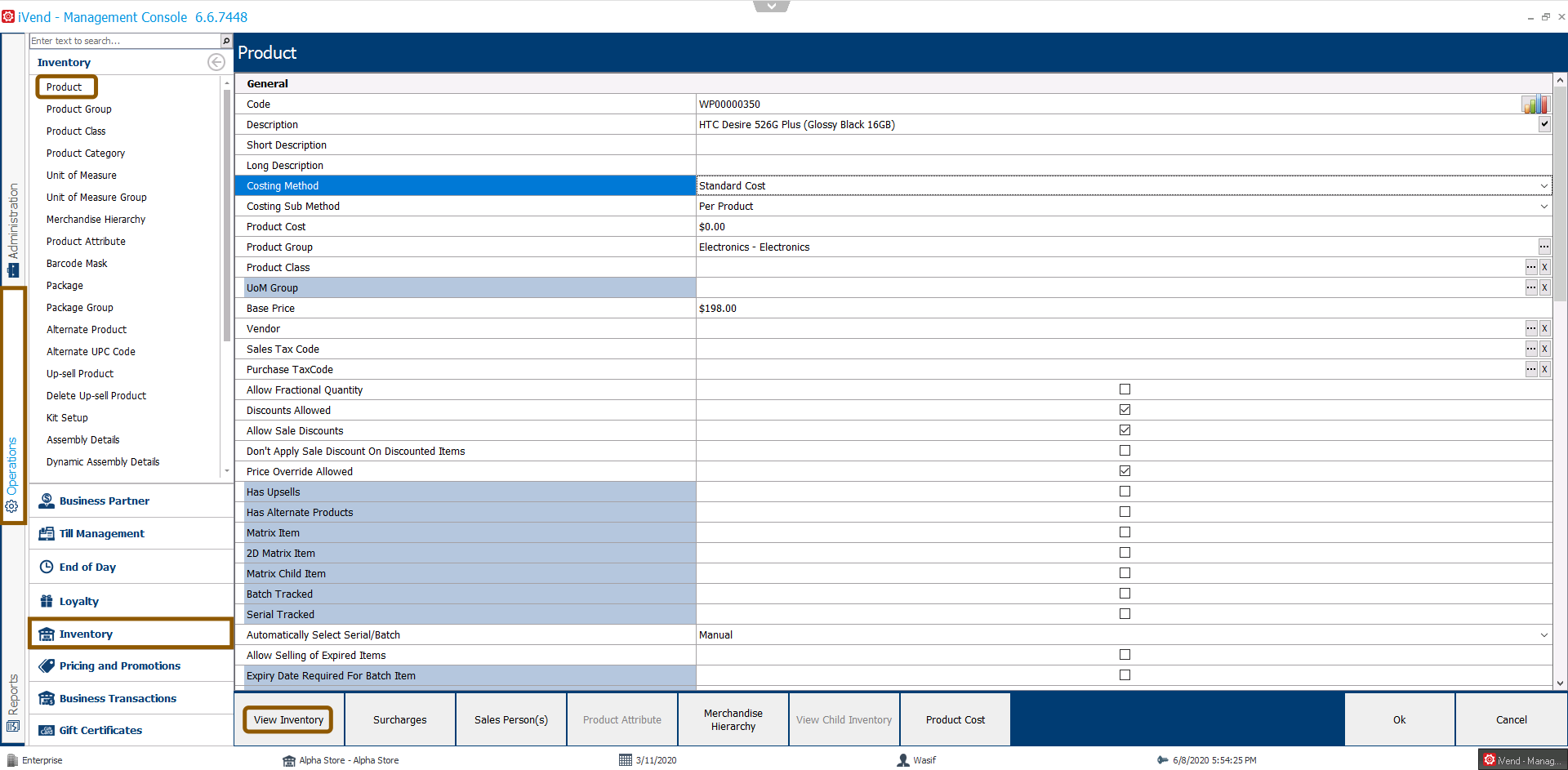Clear the UoM Group with X button

tap(1544, 287)
